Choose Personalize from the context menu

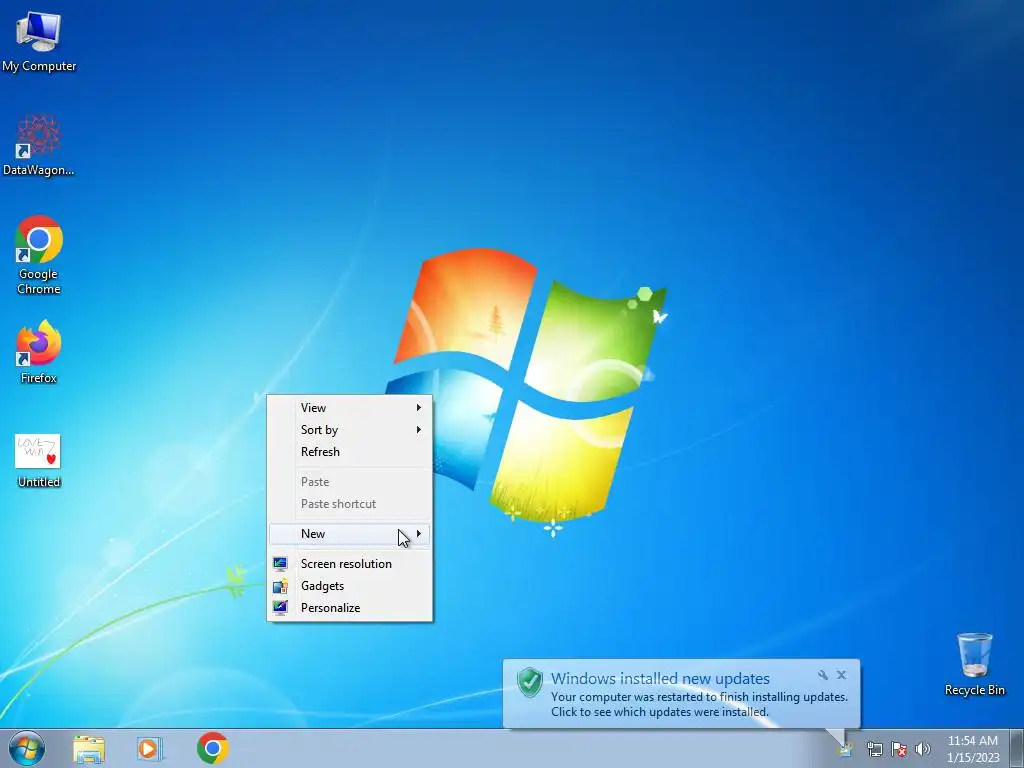349,608
